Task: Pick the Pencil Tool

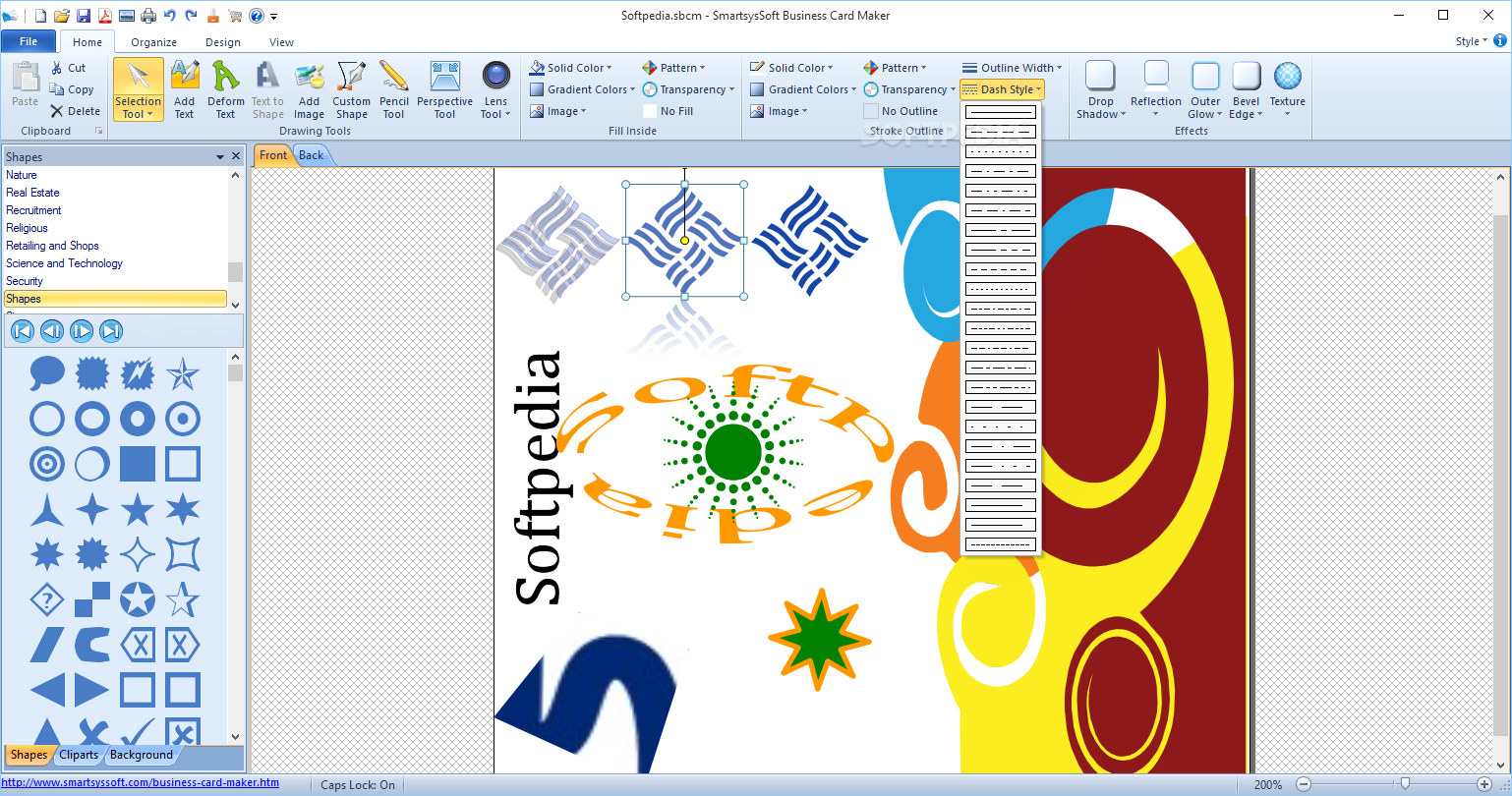Action: 393,89
